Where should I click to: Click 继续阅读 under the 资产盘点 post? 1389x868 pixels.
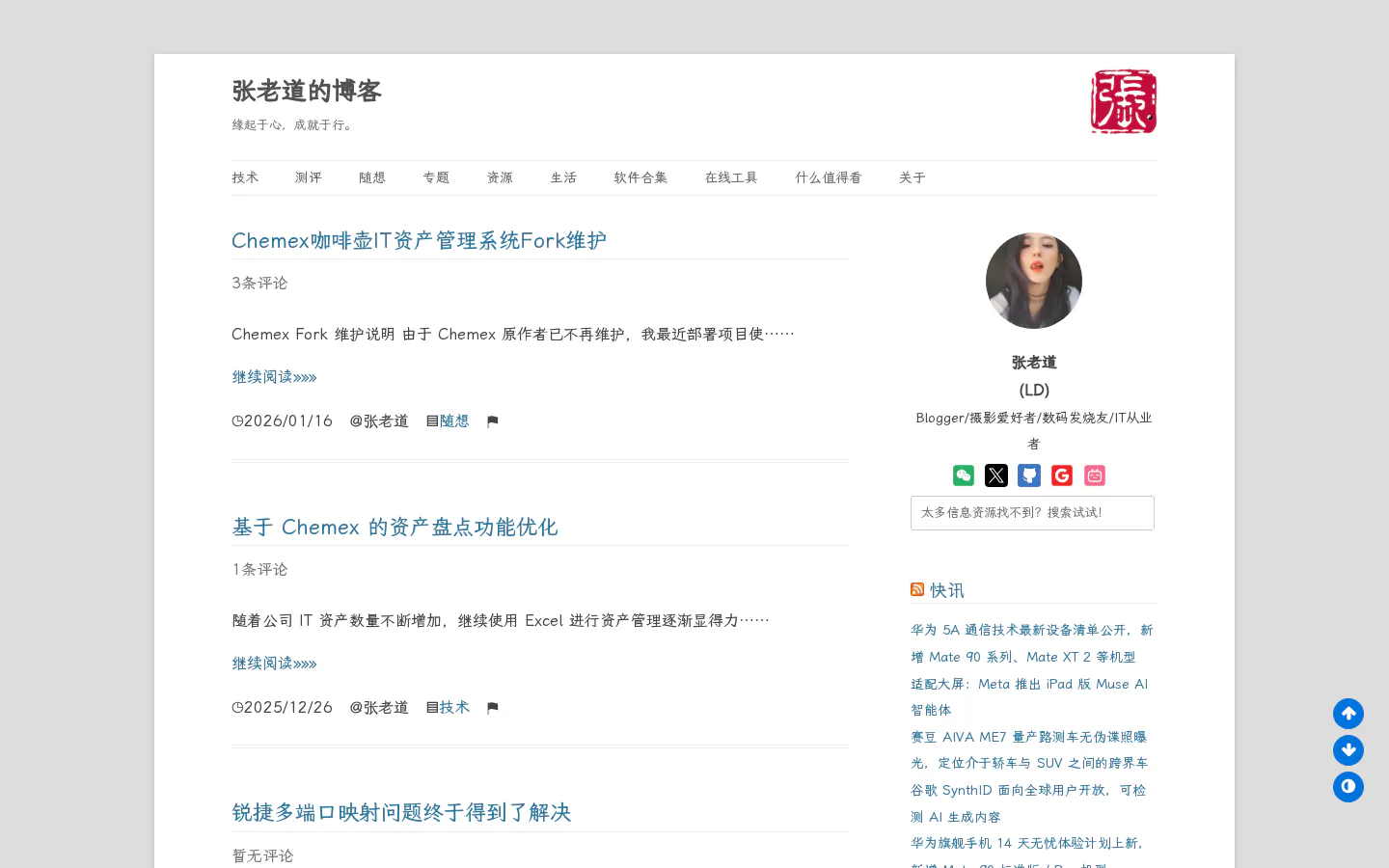274,664
